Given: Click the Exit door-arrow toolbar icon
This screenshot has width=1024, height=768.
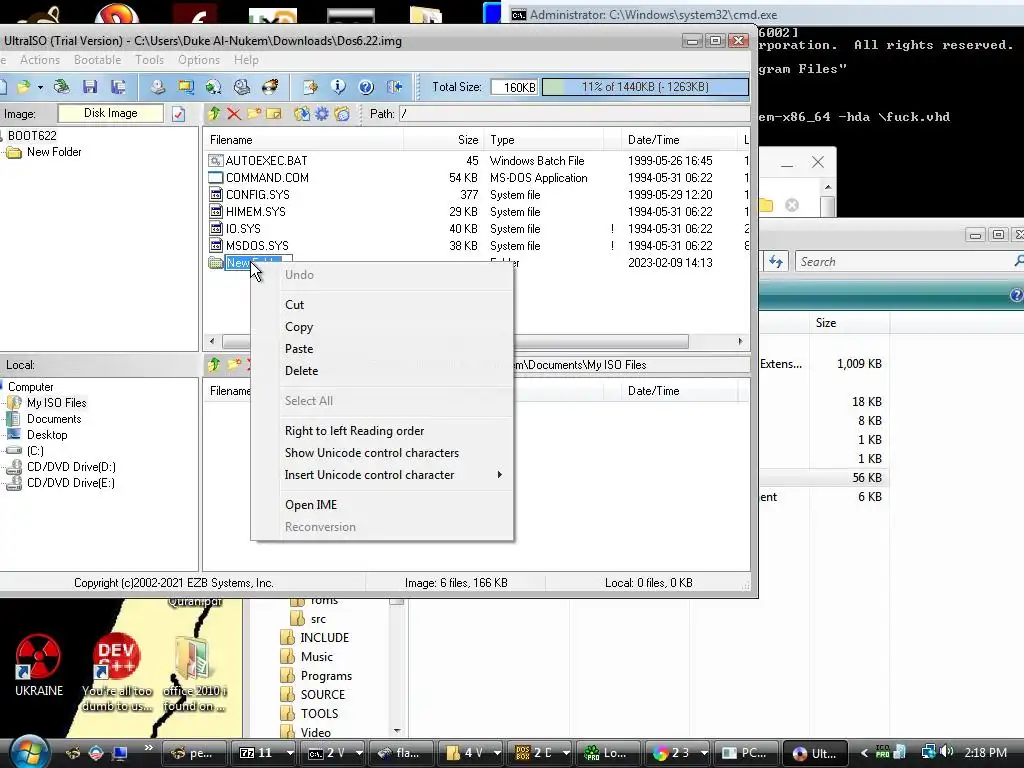Looking at the screenshot, I should click(x=394, y=86).
